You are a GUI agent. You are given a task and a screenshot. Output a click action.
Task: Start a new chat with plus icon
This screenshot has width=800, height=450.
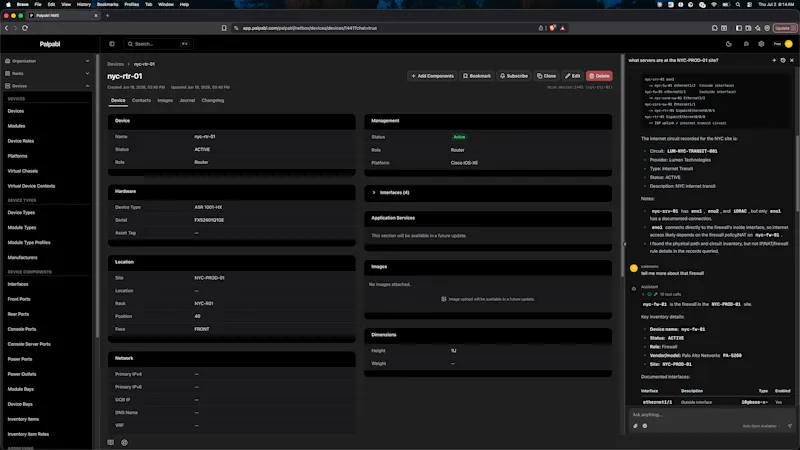[x=774, y=60]
